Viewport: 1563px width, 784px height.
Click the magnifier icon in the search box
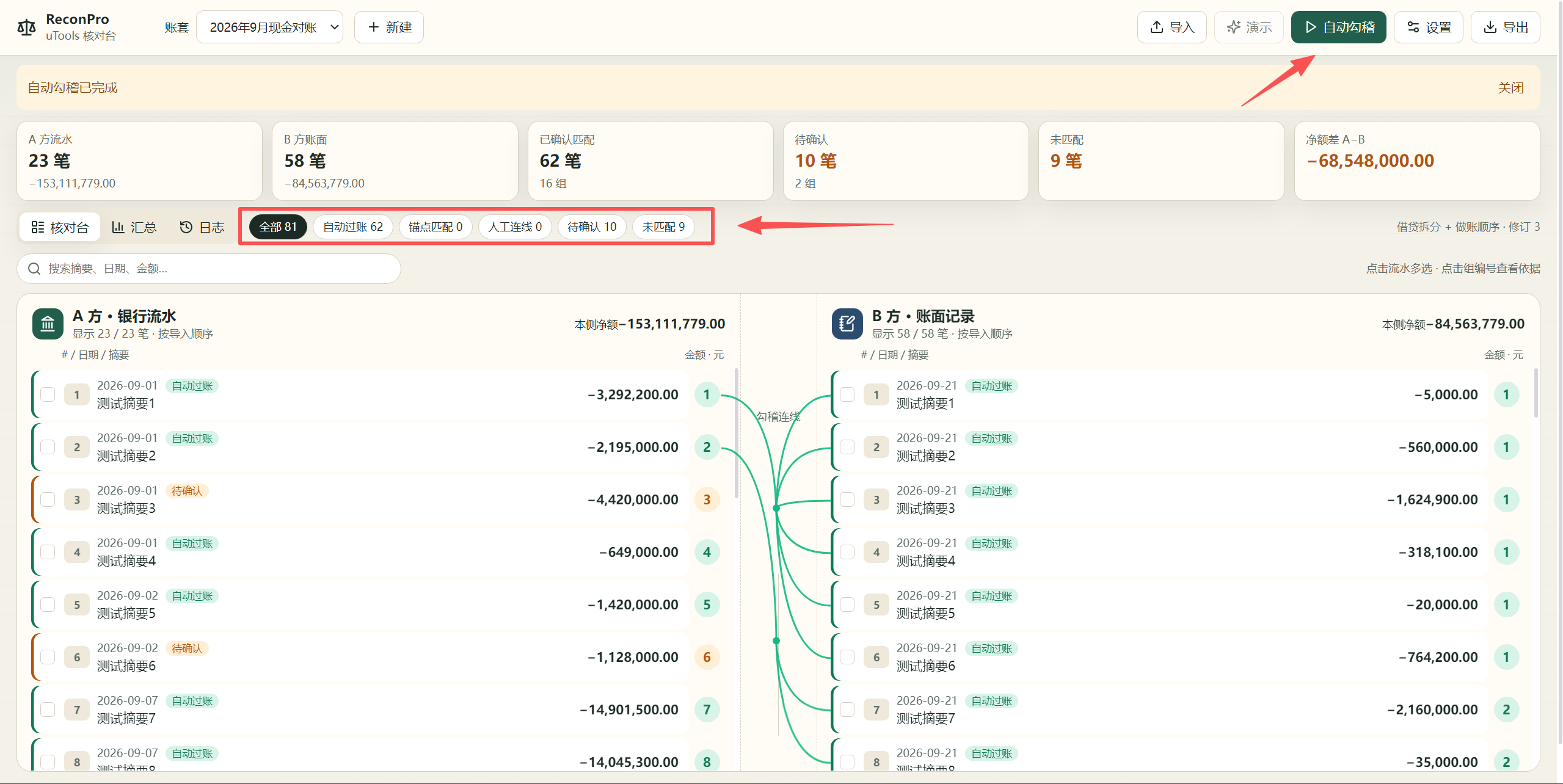click(34, 269)
